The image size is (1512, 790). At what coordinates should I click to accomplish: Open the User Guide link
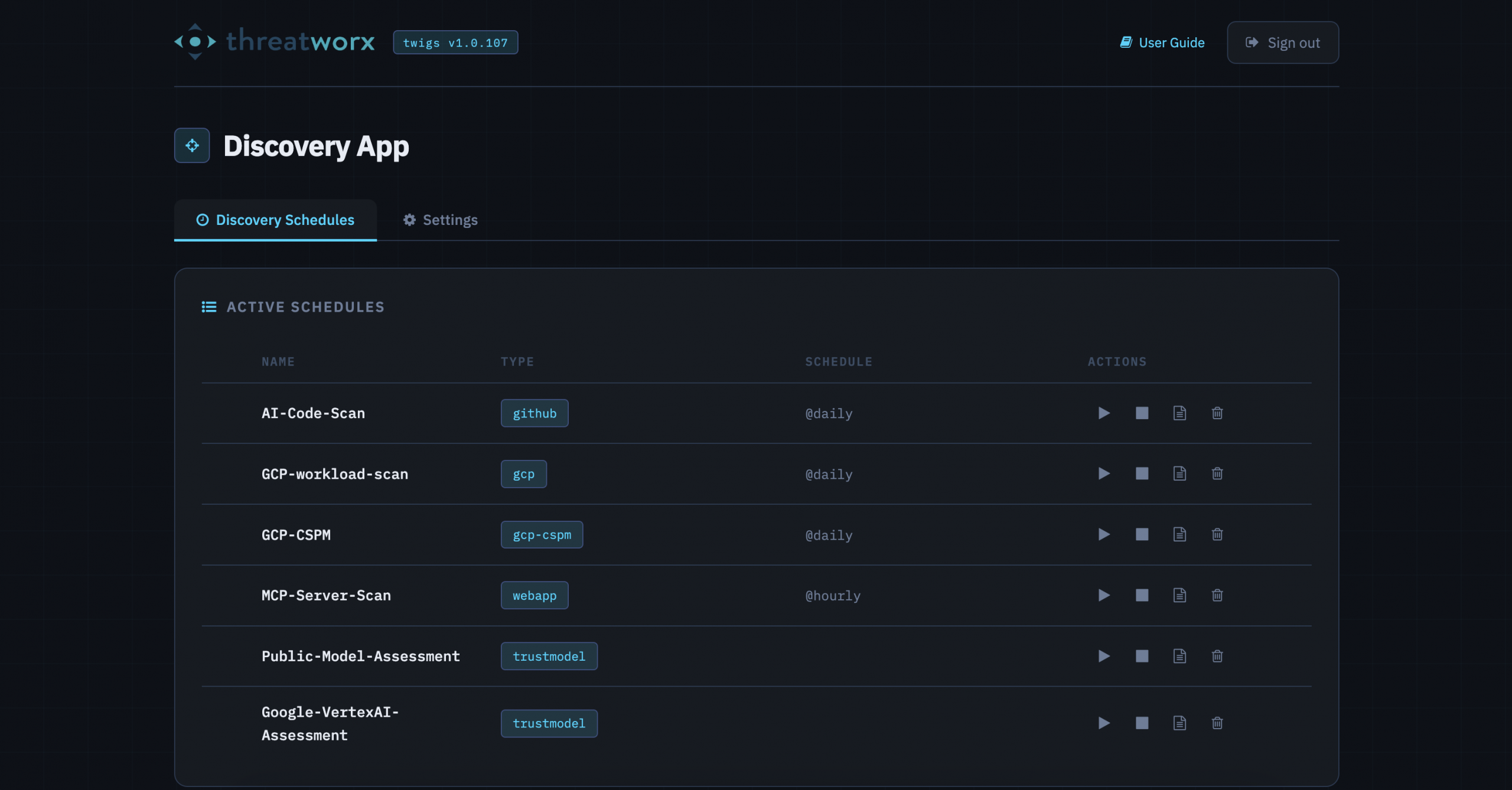(1162, 43)
